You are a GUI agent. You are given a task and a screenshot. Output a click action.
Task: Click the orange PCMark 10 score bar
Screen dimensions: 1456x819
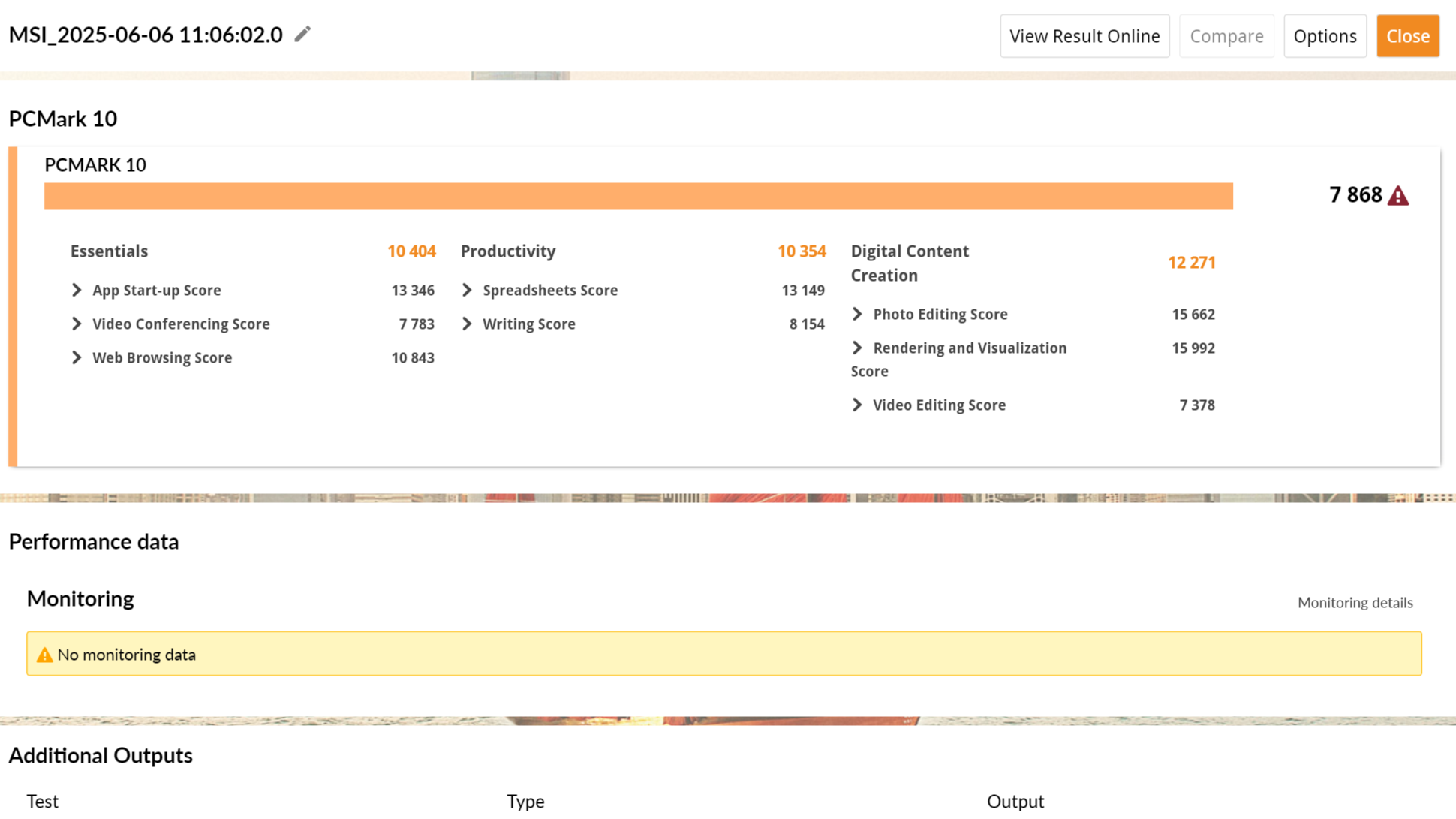point(639,196)
